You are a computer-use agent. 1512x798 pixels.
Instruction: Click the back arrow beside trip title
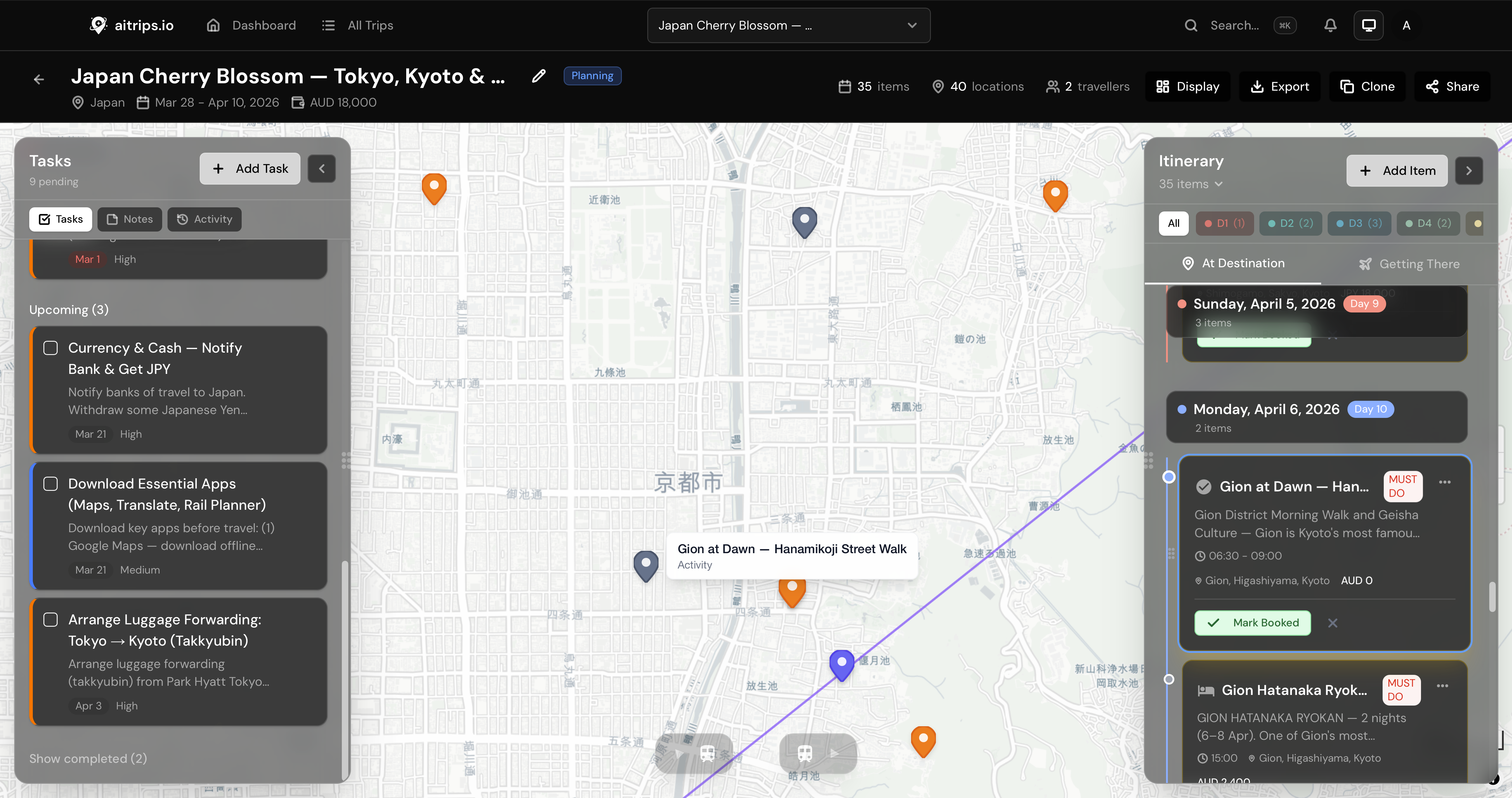[x=39, y=79]
